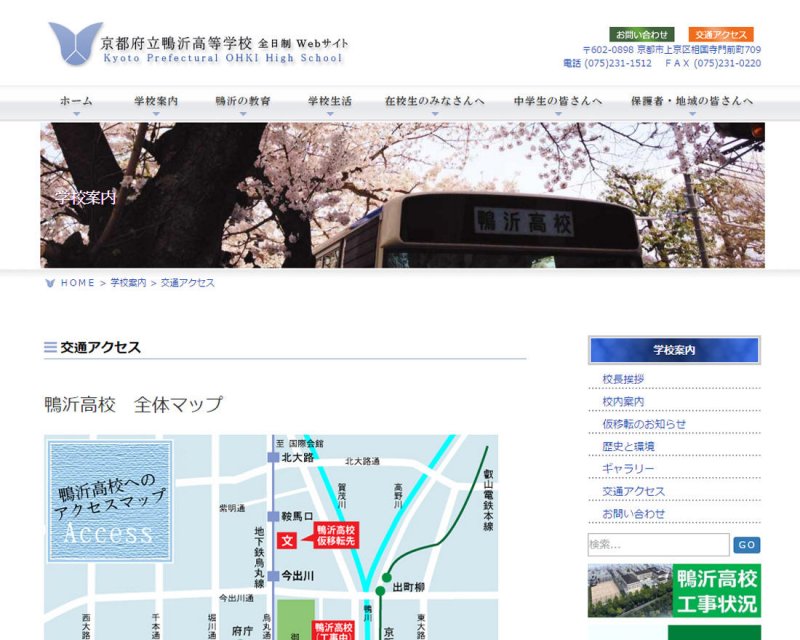
Task: Click the school butterfly logo icon
Action: pos(75,44)
